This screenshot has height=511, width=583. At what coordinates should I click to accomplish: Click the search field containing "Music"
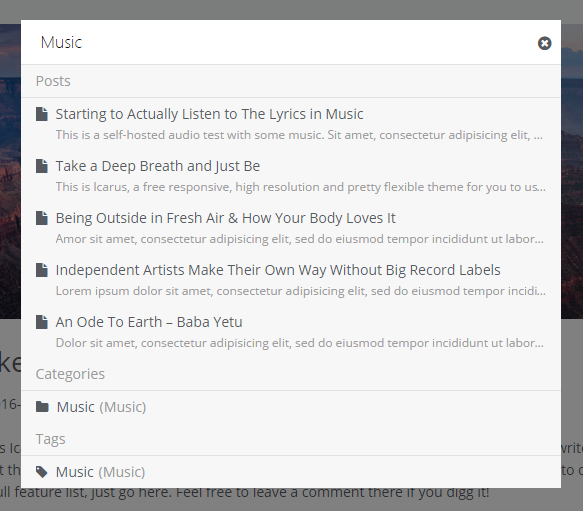[x=279, y=42]
